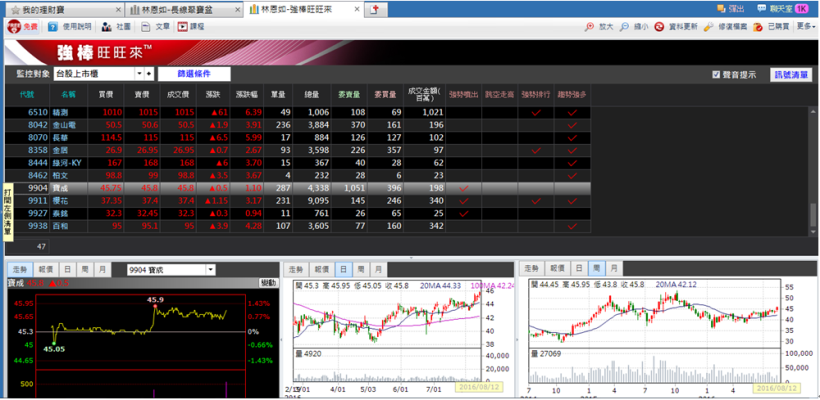Click the new tab icon after the tabs
The height and width of the screenshot is (400, 820).
[374, 9]
